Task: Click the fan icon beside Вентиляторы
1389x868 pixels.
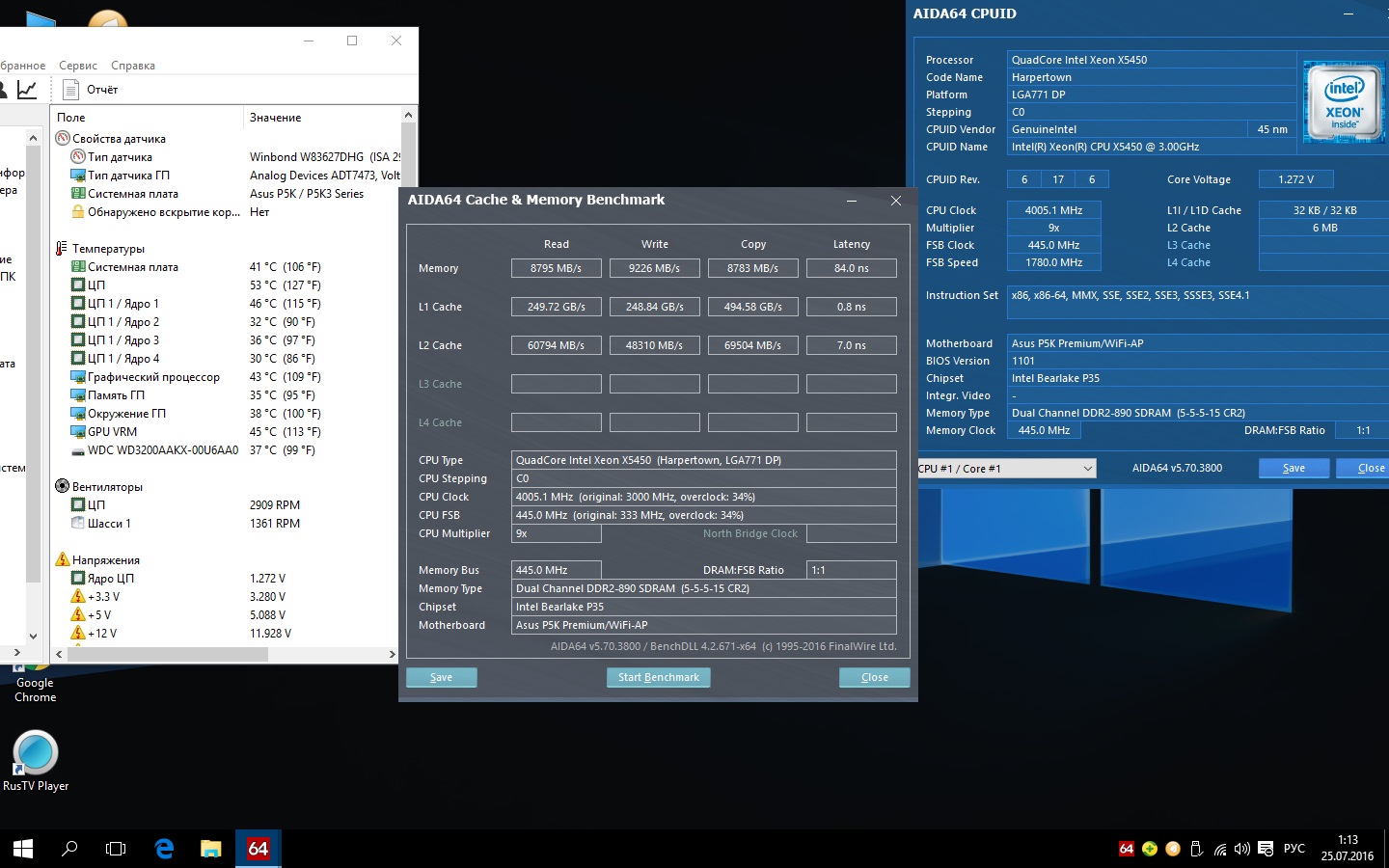Action: (63, 486)
